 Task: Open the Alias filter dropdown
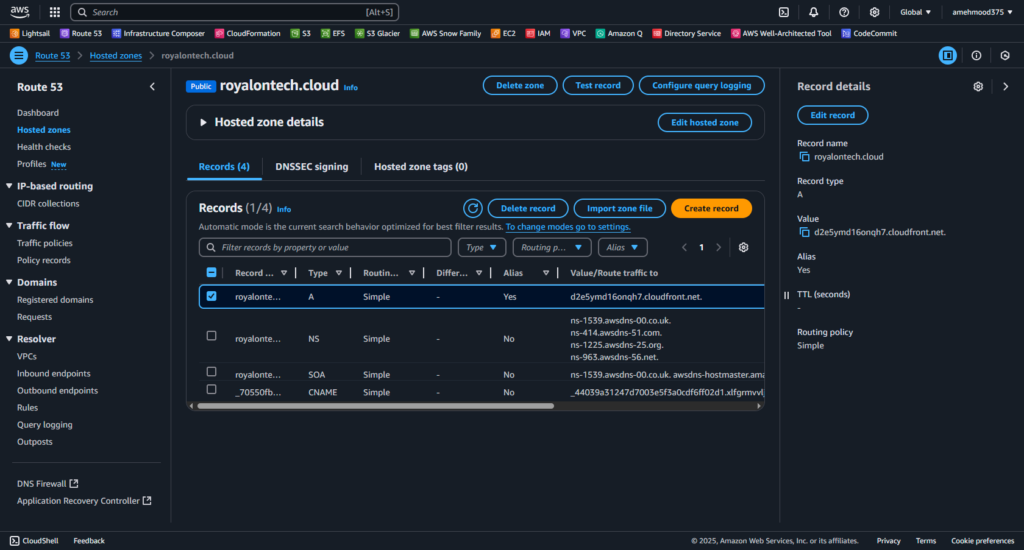[x=622, y=248]
